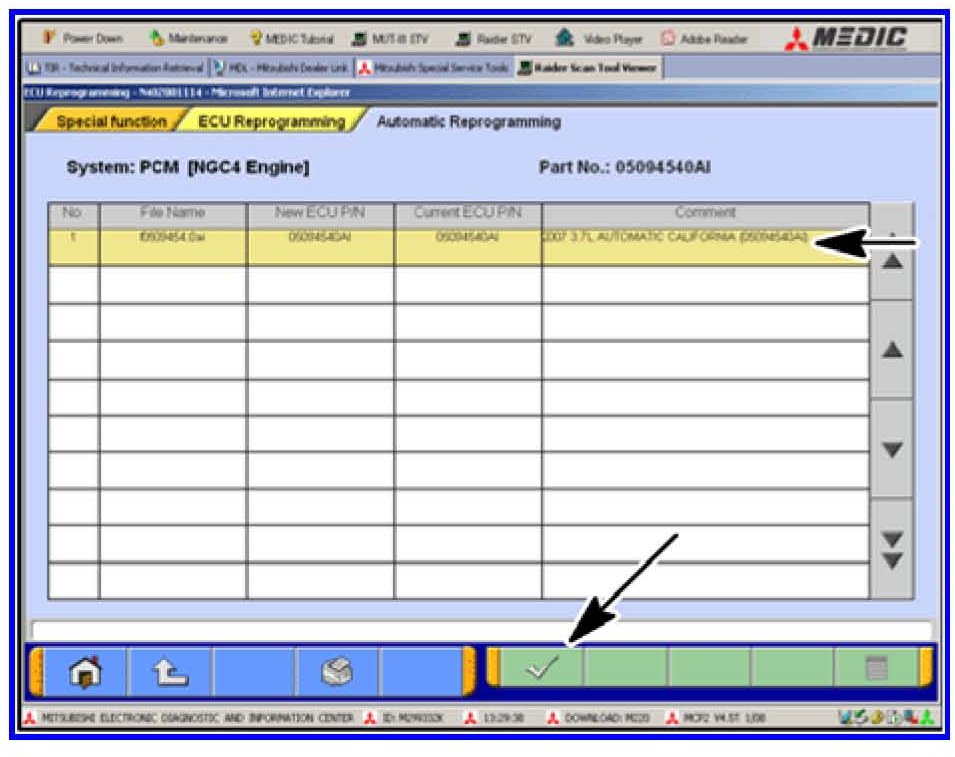Click the File Name column header
Image resolution: width=955 pixels, height=757 pixels.
tap(173, 213)
